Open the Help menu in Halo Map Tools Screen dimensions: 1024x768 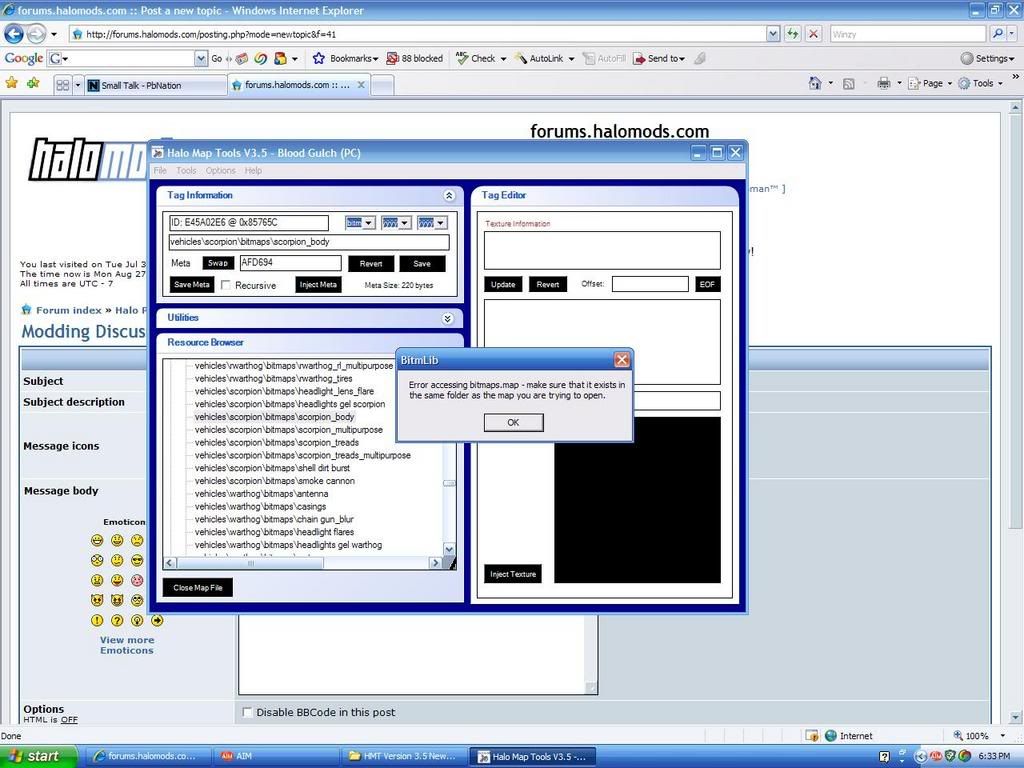[x=253, y=170]
